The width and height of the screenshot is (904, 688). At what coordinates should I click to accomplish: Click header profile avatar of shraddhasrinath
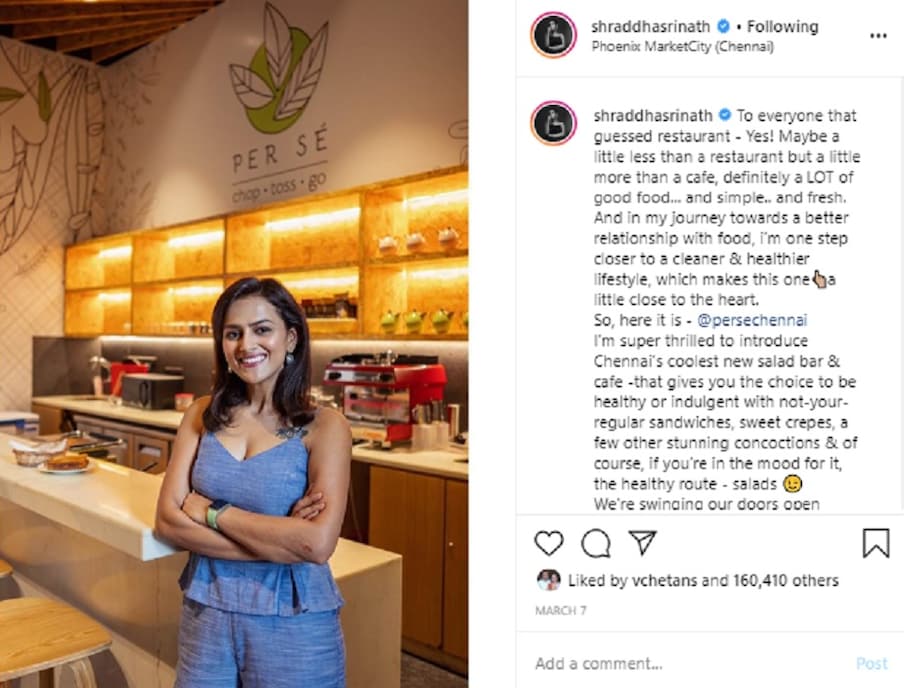553,35
